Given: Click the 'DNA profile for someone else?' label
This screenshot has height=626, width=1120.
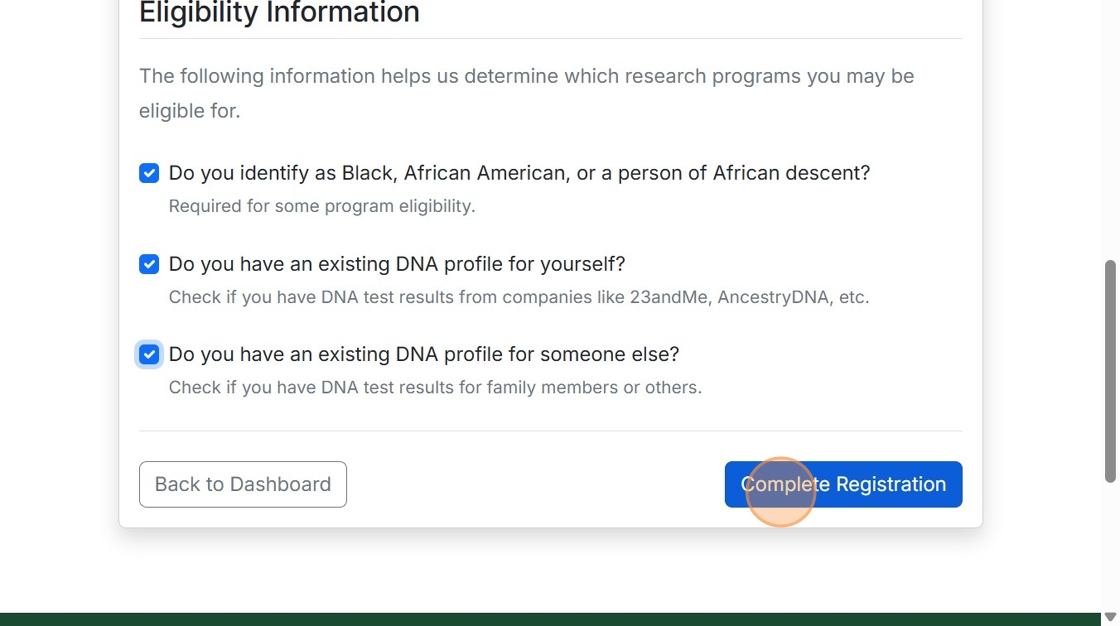Looking at the screenshot, I should (423, 354).
